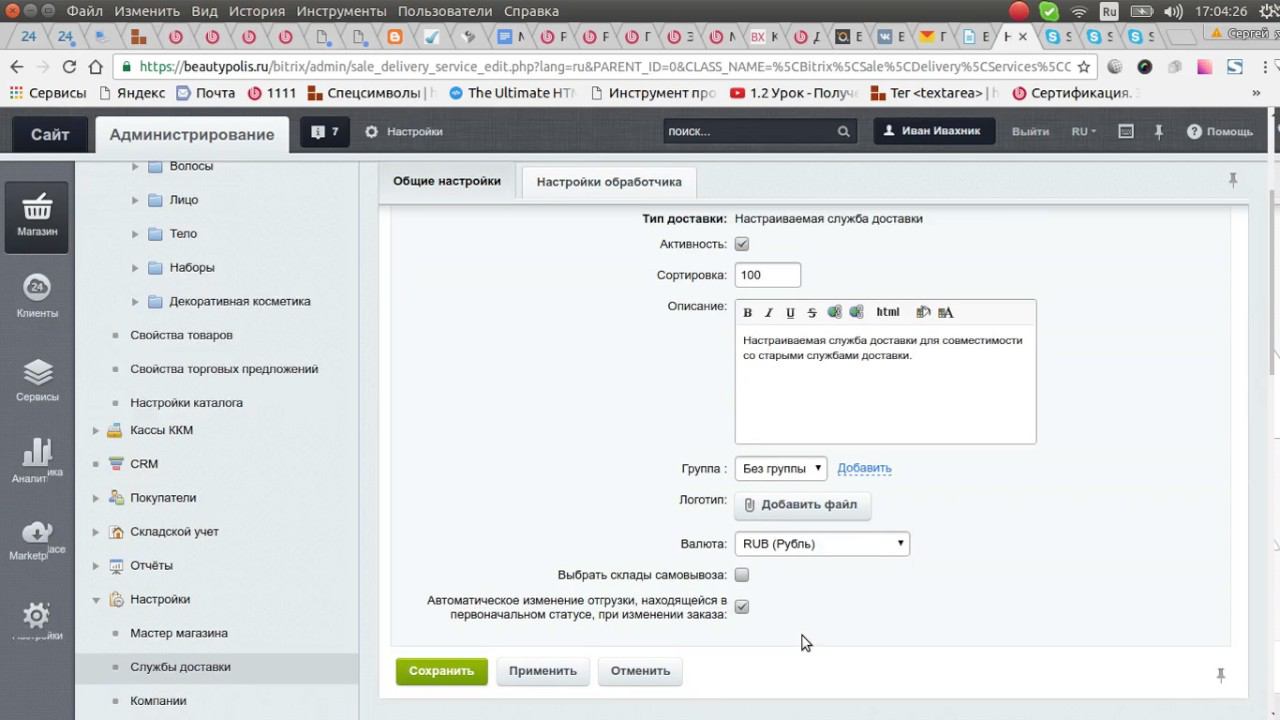Expand the Кассы ККМ menu item
The width and height of the screenshot is (1280, 720).
[x=96, y=430]
